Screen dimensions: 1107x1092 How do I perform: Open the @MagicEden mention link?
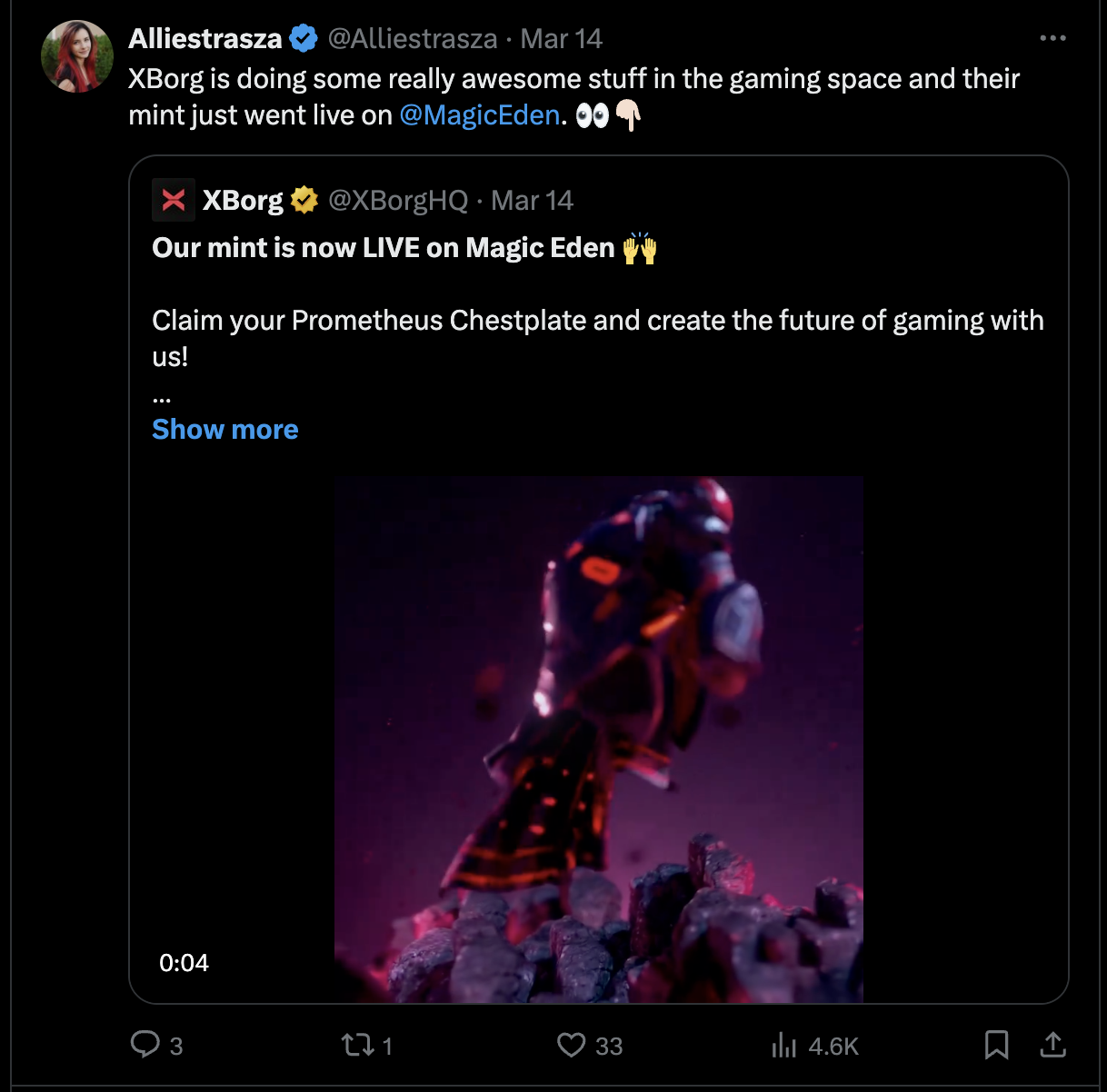tap(479, 115)
